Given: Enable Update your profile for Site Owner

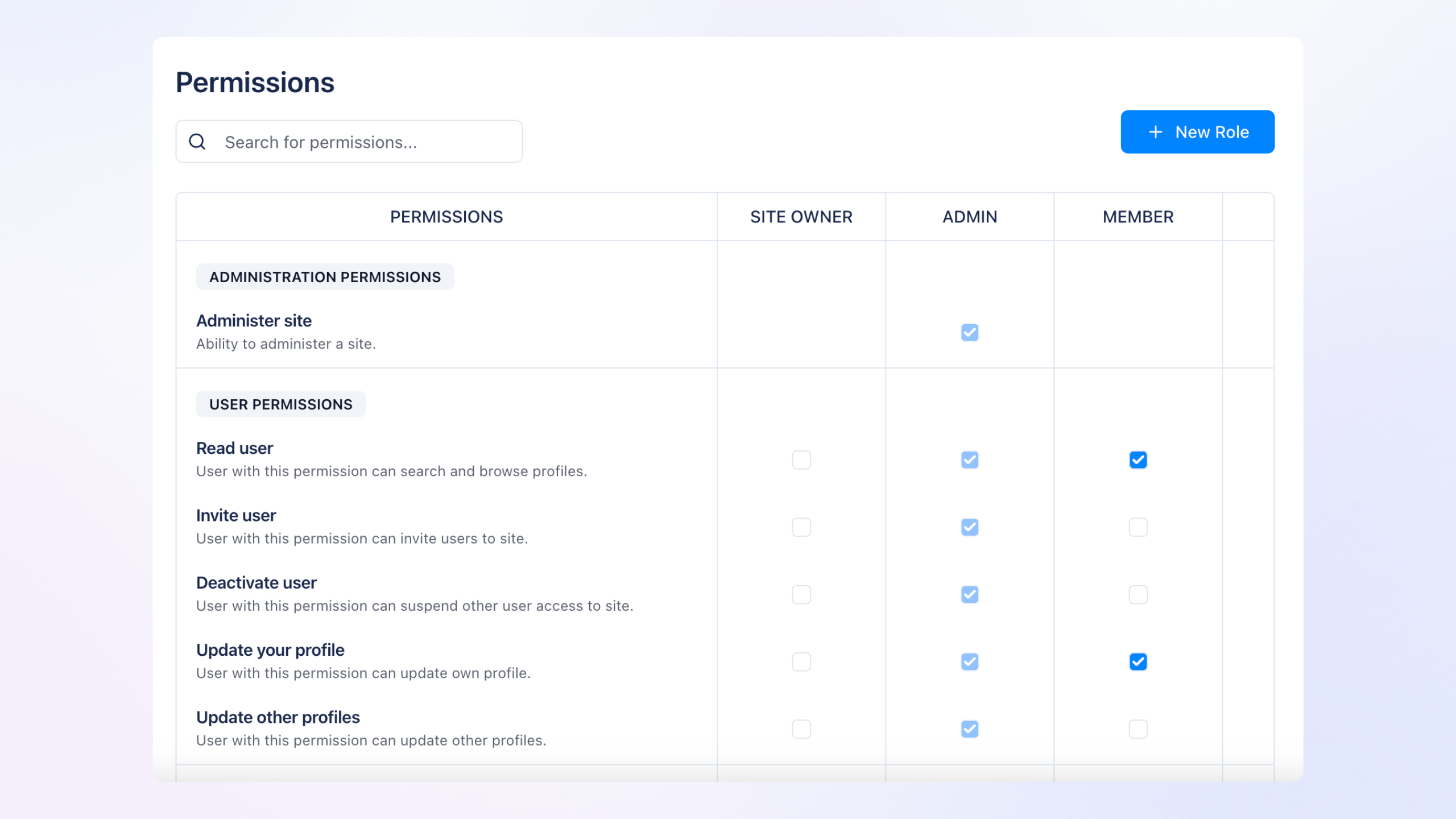Looking at the screenshot, I should tap(801, 661).
